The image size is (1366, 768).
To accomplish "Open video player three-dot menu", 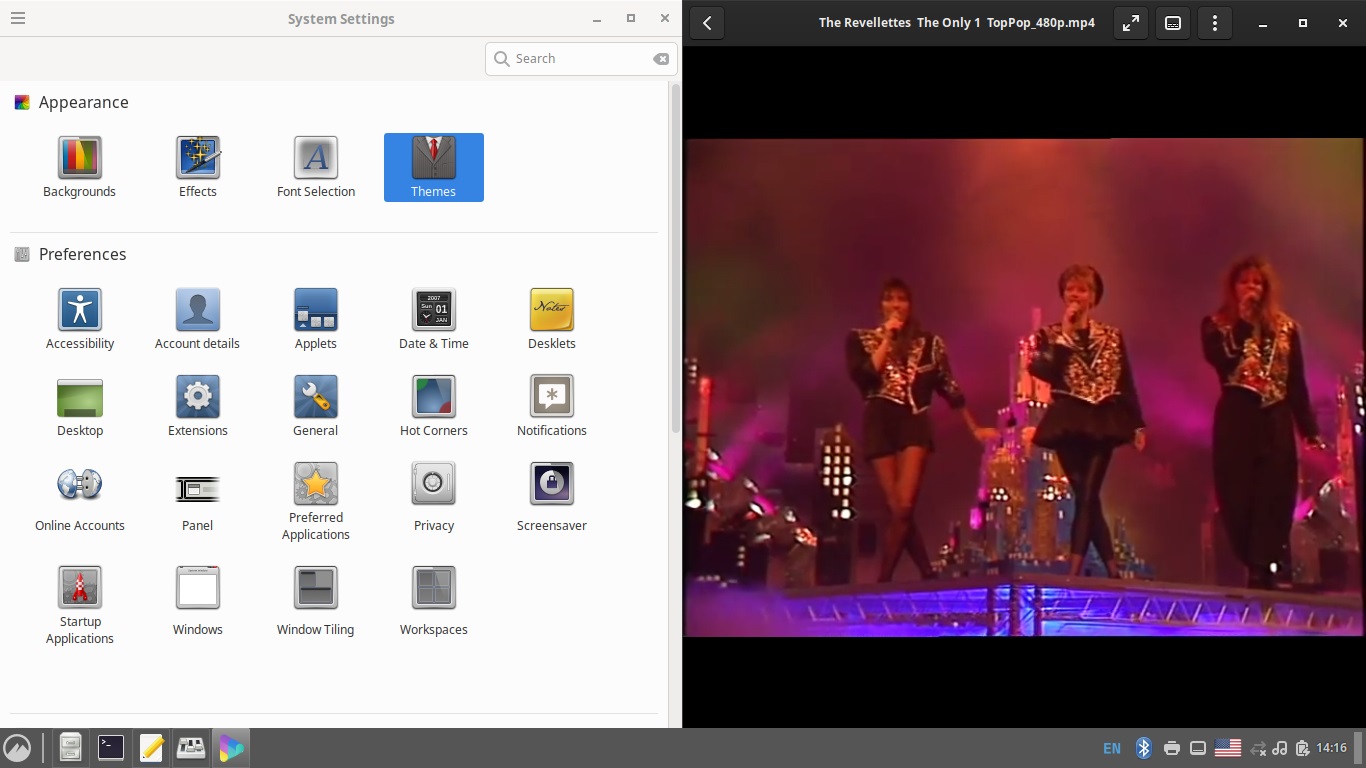I will [1215, 23].
